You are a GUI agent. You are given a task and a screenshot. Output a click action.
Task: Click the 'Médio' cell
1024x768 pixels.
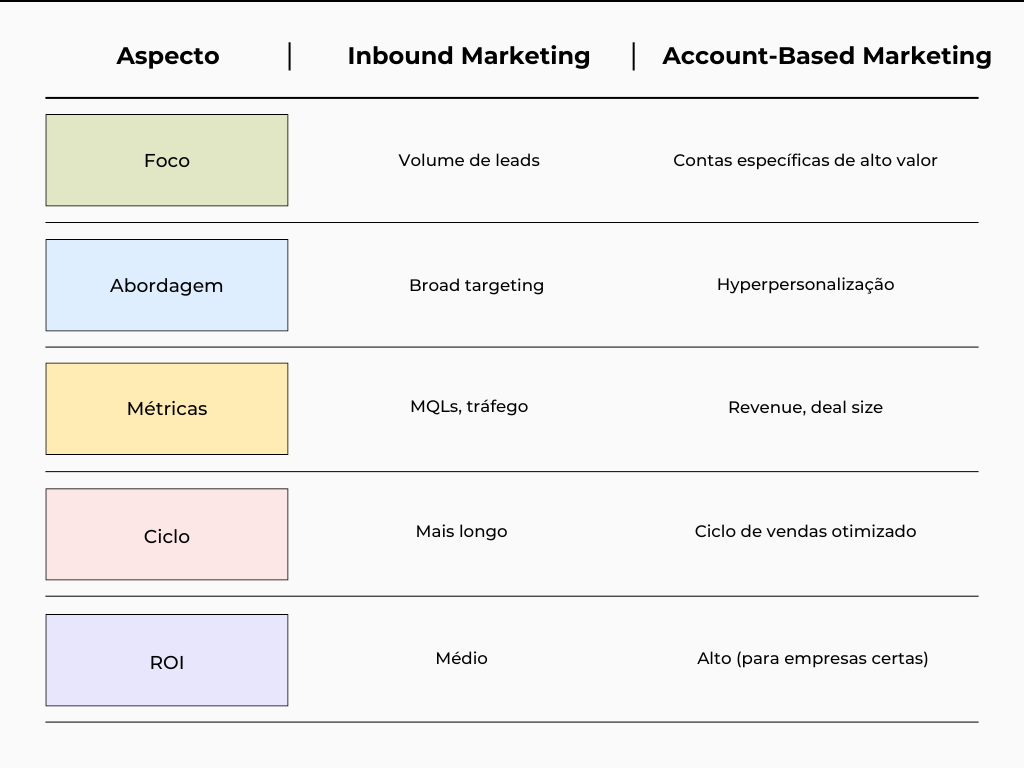click(x=461, y=658)
